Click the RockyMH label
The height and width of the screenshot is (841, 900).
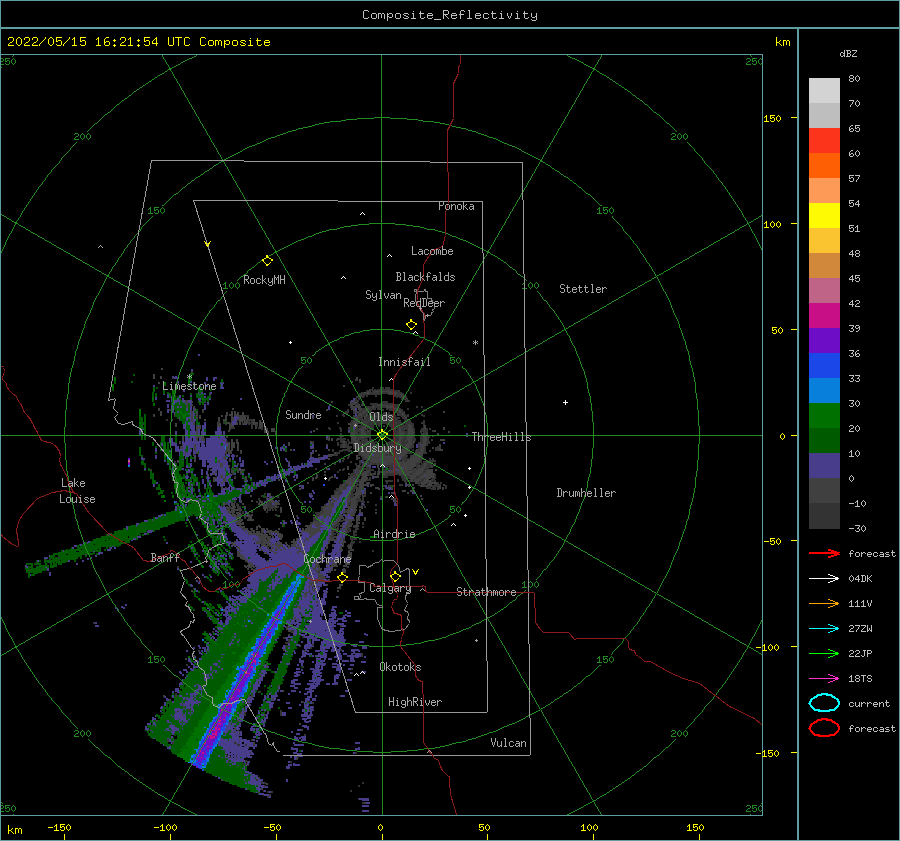tap(264, 280)
